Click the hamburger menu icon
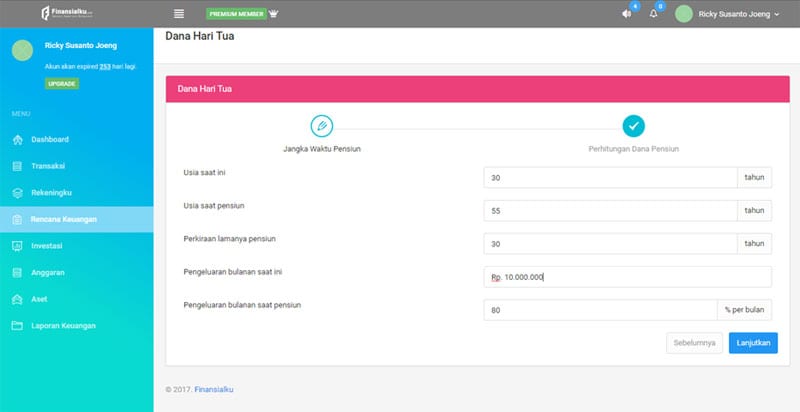Viewport: 800px width, 412px height. tap(179, 14)
